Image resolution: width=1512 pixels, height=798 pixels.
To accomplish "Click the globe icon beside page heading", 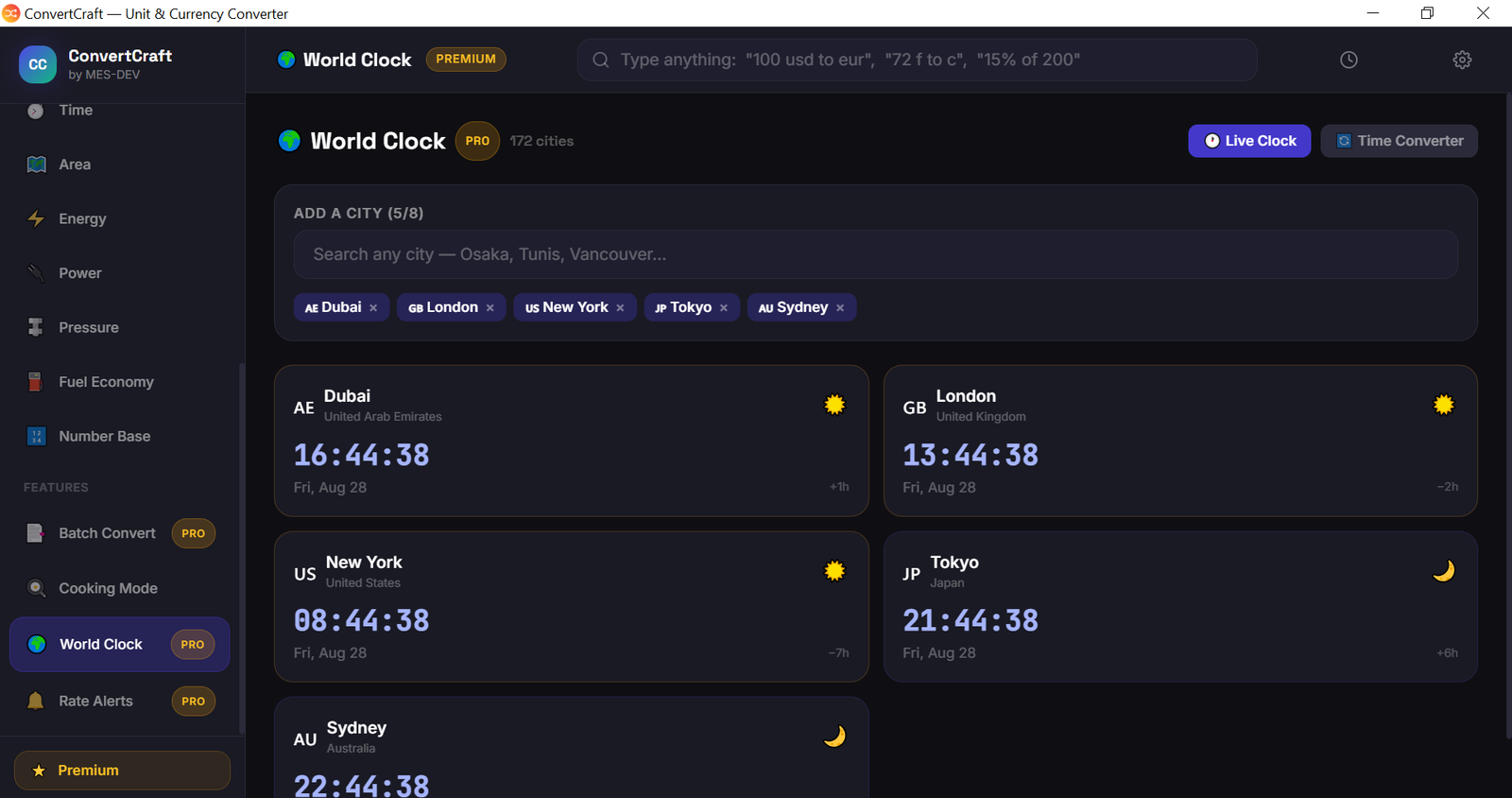I will (289, 141).
